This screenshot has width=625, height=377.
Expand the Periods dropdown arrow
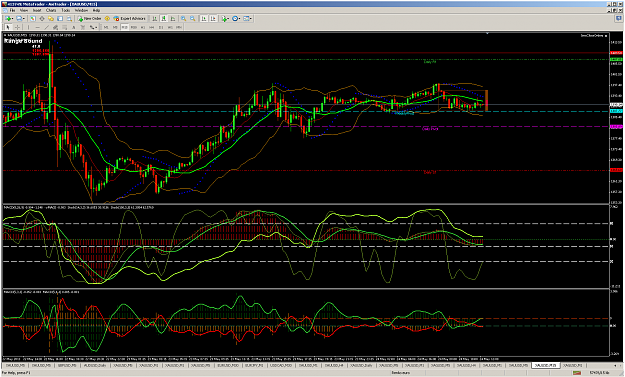pos(240,19)
